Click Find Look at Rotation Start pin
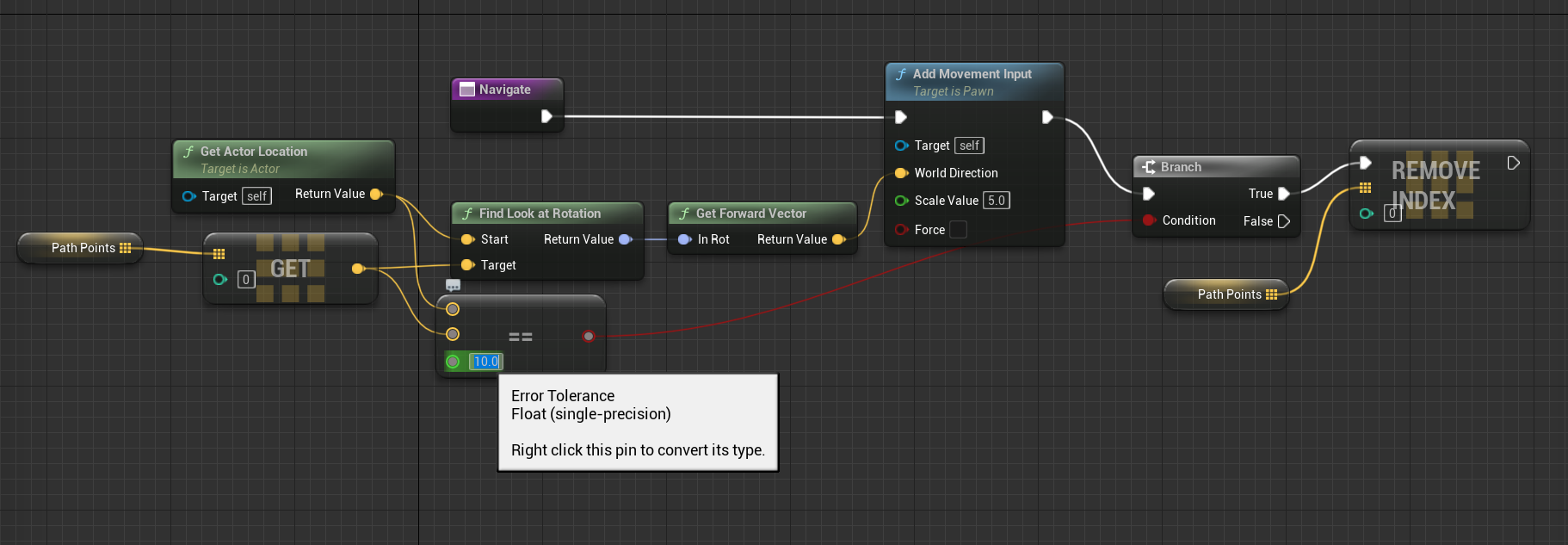Image resolution: width=1568 pixels, height=545 pixels. pyautogui.click(x=467, y=239)
